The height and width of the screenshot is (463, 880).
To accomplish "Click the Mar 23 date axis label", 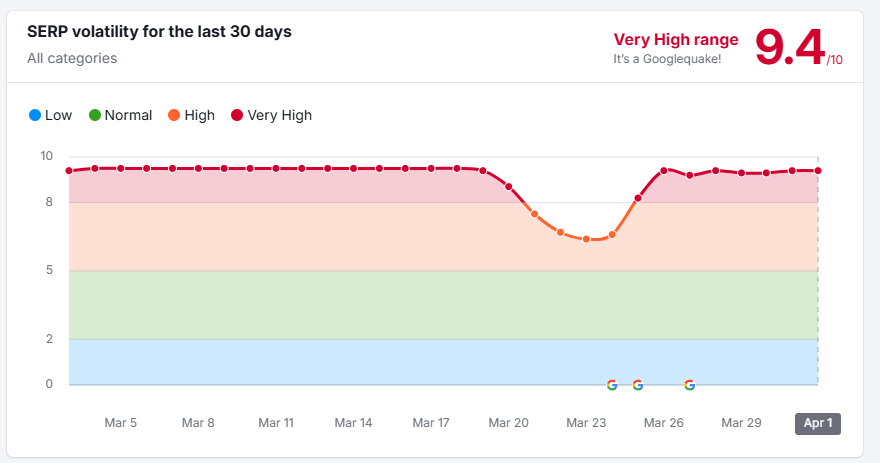I will pos(587,423).
